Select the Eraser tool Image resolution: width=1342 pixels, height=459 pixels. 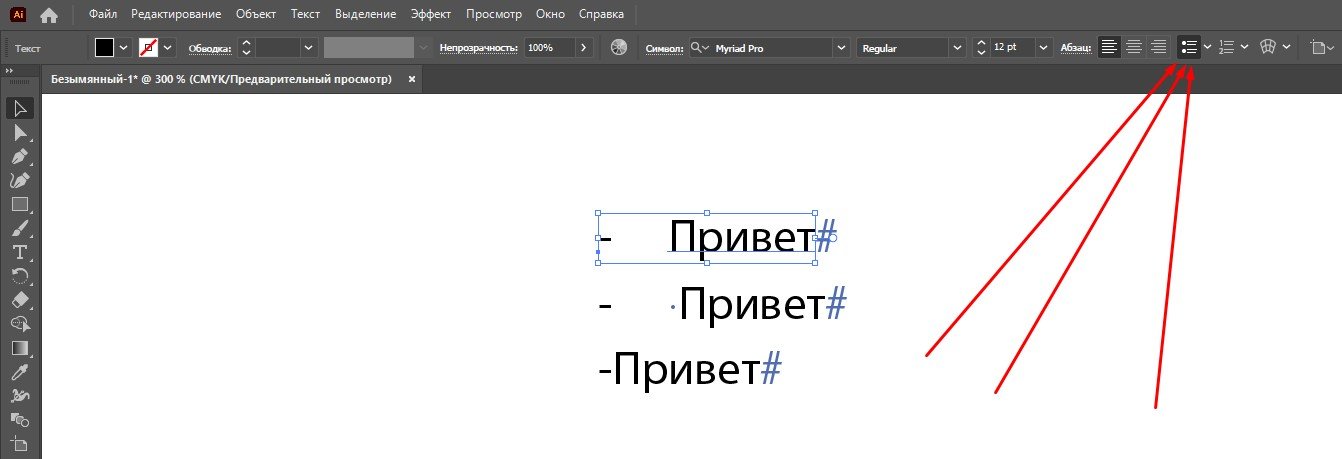19,300
